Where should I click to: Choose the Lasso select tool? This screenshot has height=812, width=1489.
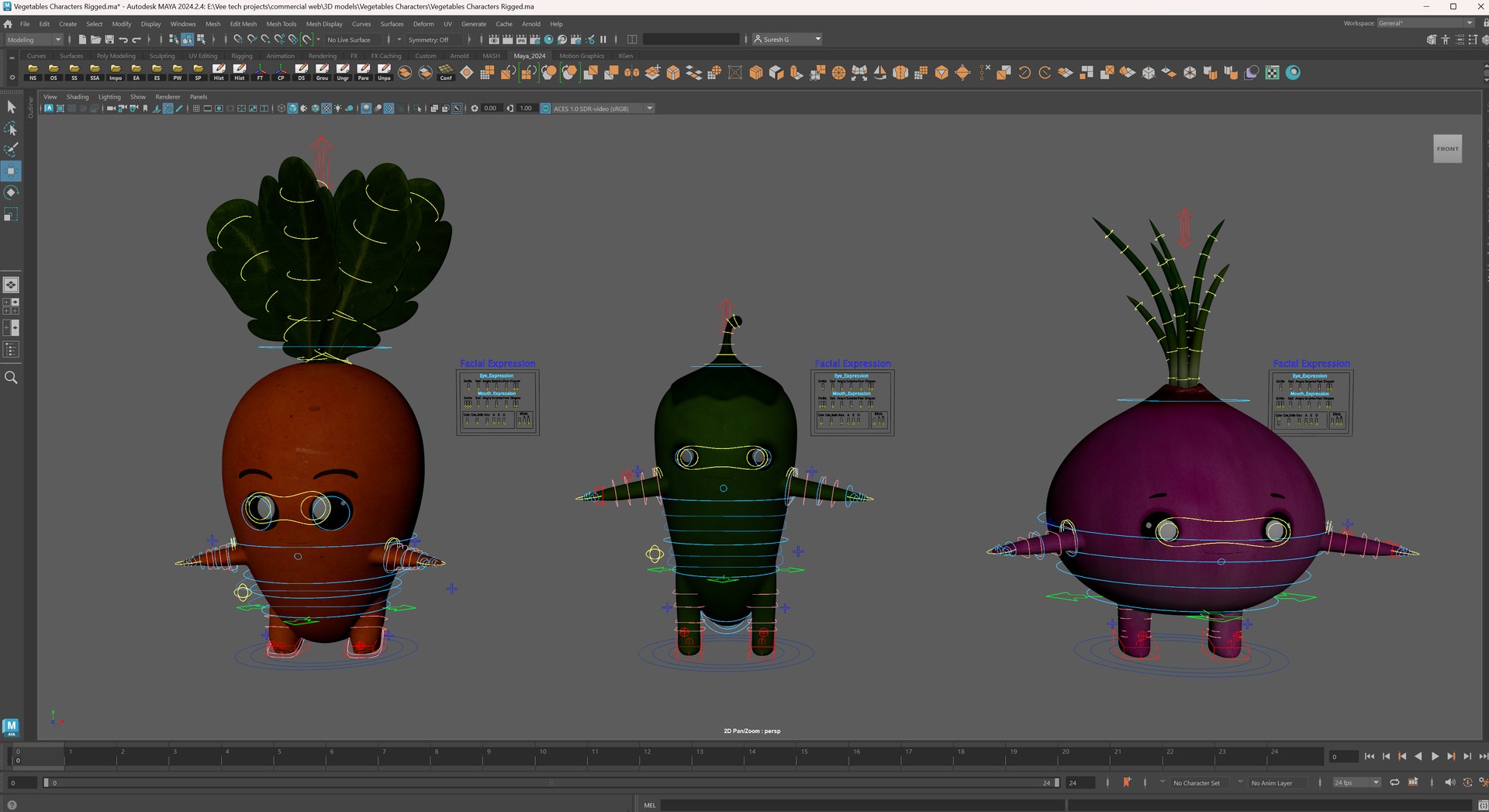click(x=11, y=128)
